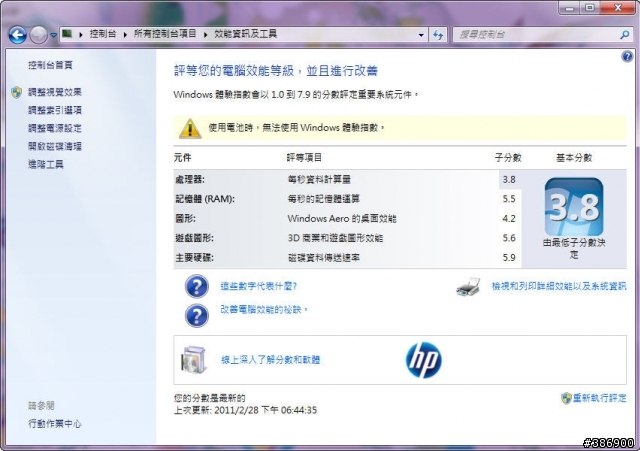The height and width of the screenshot is (451, 640).
Task: Open 改善電腦效能的秘訣 link
Action: click(264, 309)
